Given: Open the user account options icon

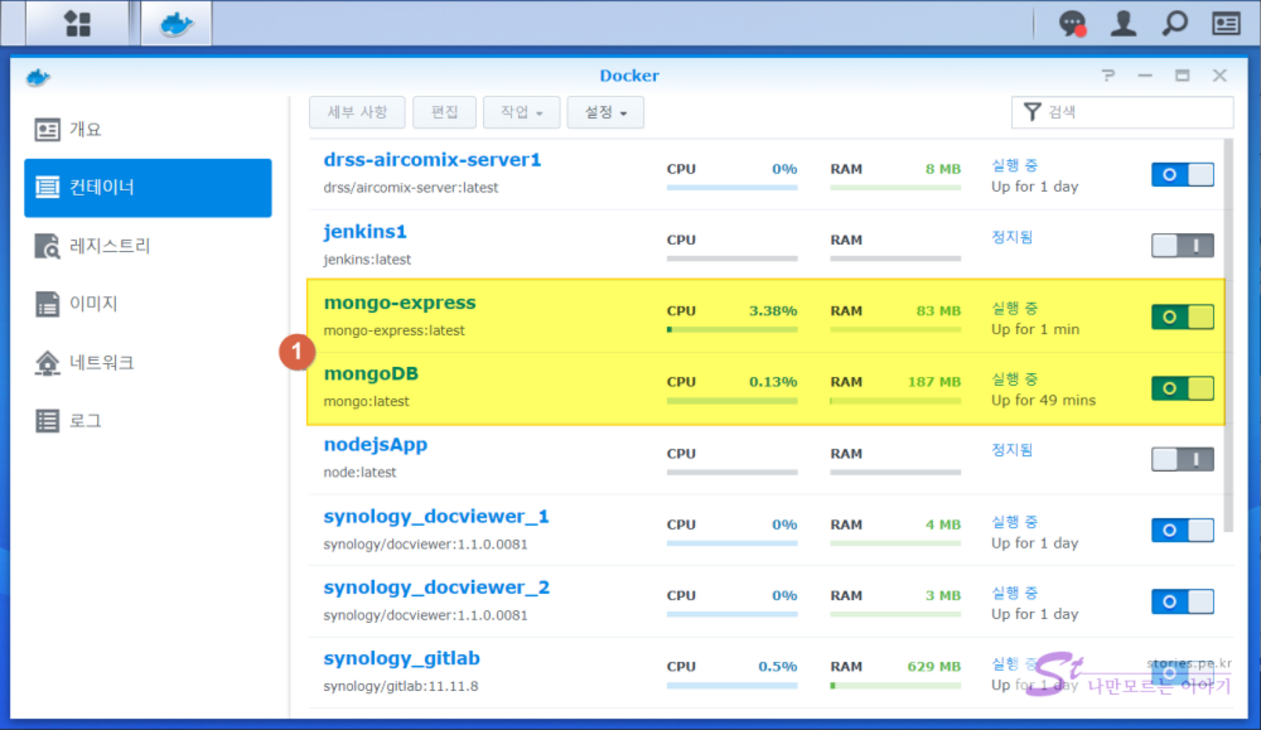Looking at the screenshot, I should coord(1124,24).
